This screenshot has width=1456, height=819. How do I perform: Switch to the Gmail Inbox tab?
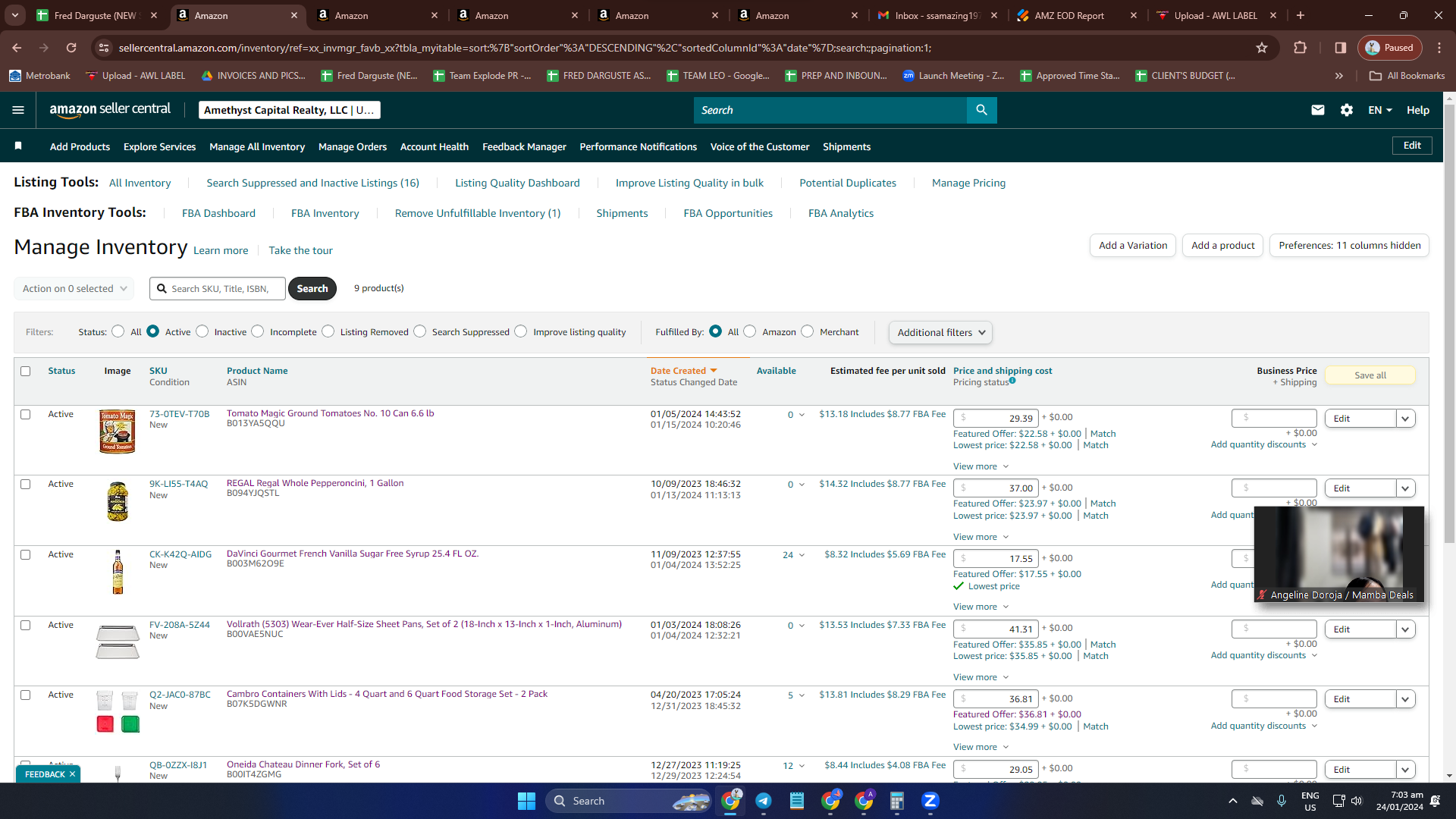(x=937, y=15)
